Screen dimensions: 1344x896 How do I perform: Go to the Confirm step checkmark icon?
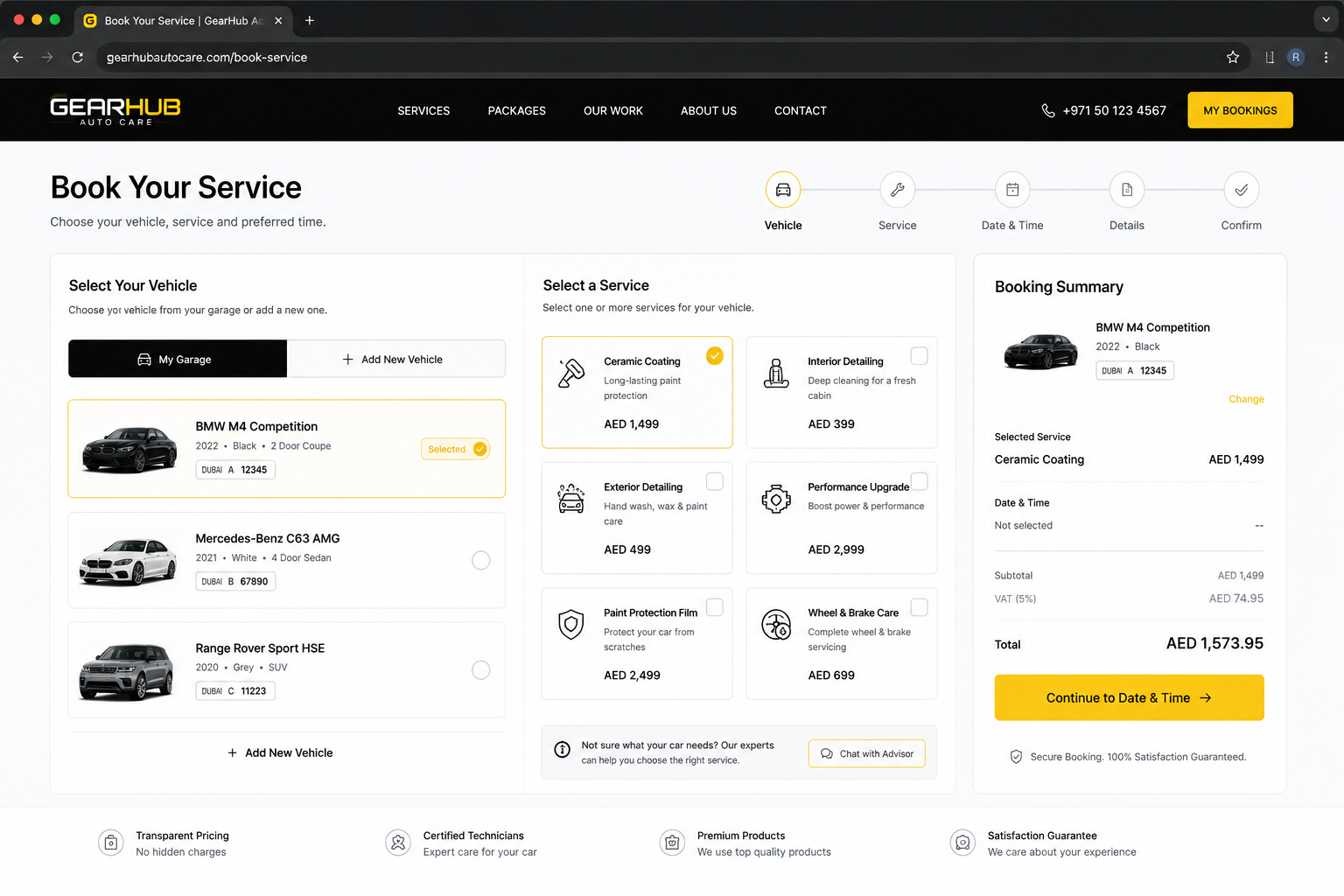click(x=1242, y=190)
